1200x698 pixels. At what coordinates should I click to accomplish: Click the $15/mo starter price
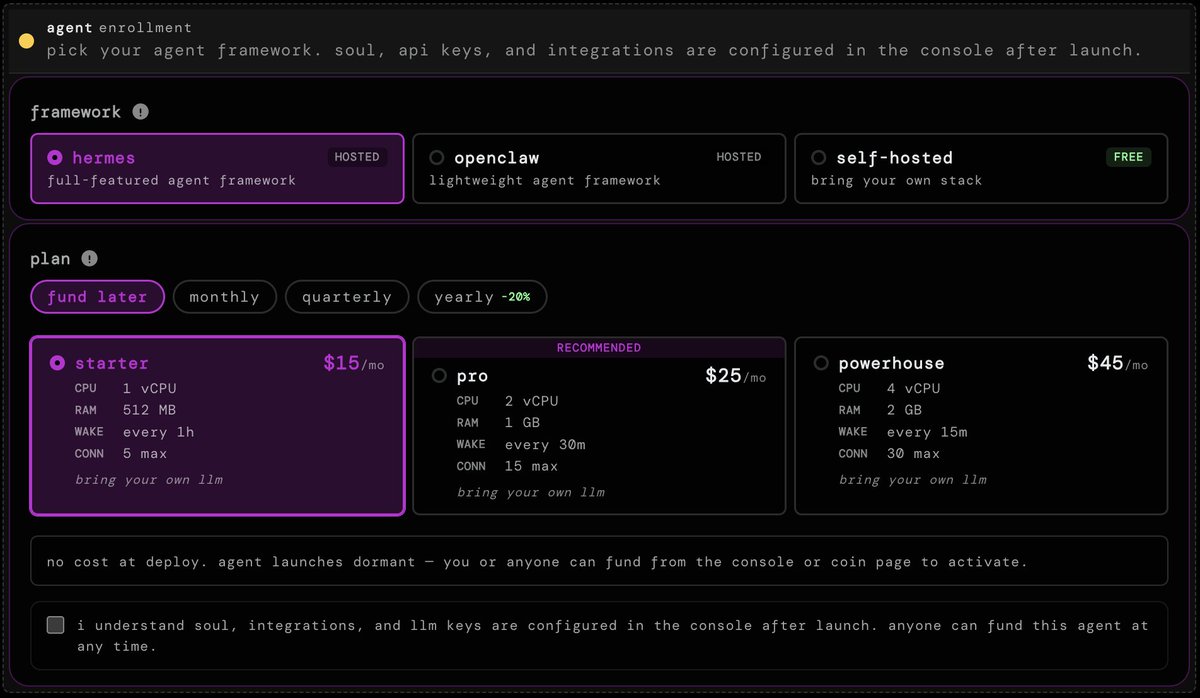pyautogui.click(x=353, y=363)
